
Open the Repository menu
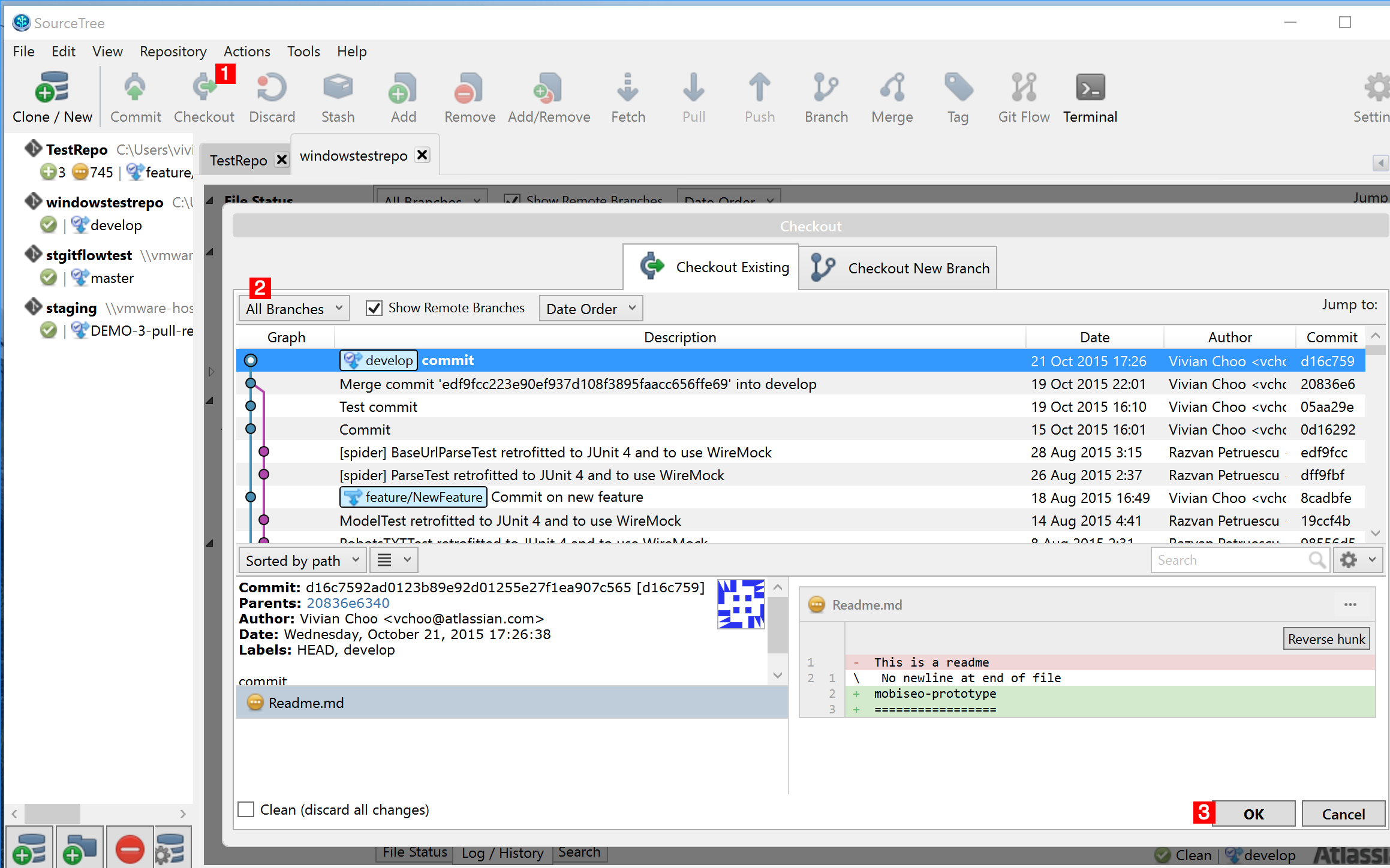click(x=173, y=52)
